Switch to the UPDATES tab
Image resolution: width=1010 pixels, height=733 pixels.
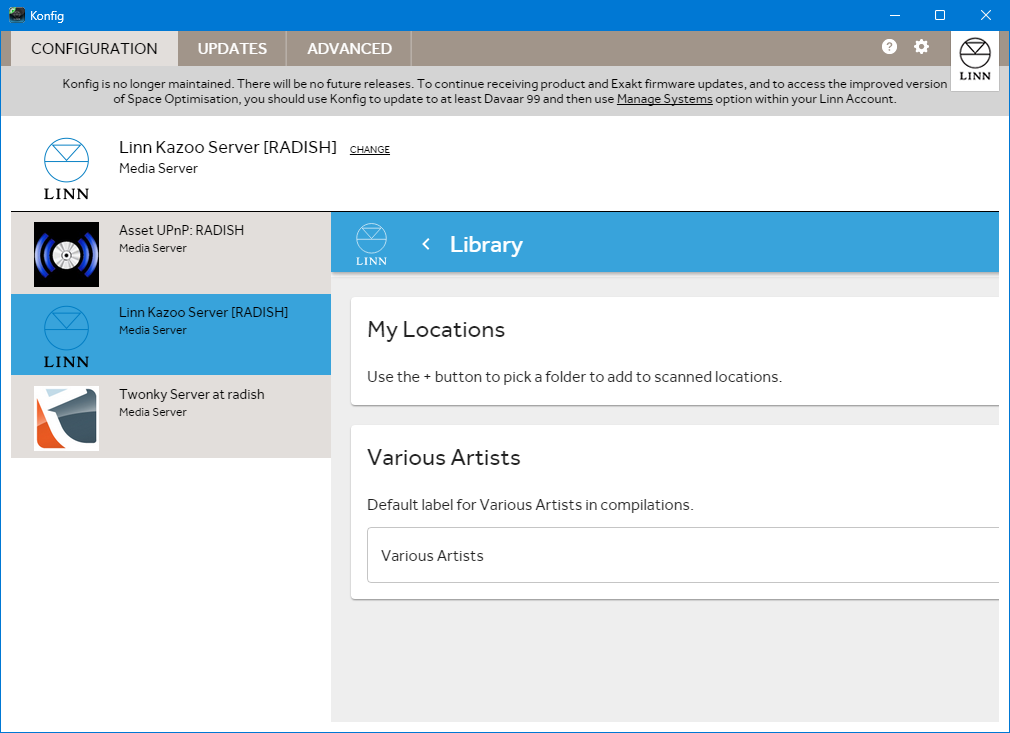tap(232, 48)
